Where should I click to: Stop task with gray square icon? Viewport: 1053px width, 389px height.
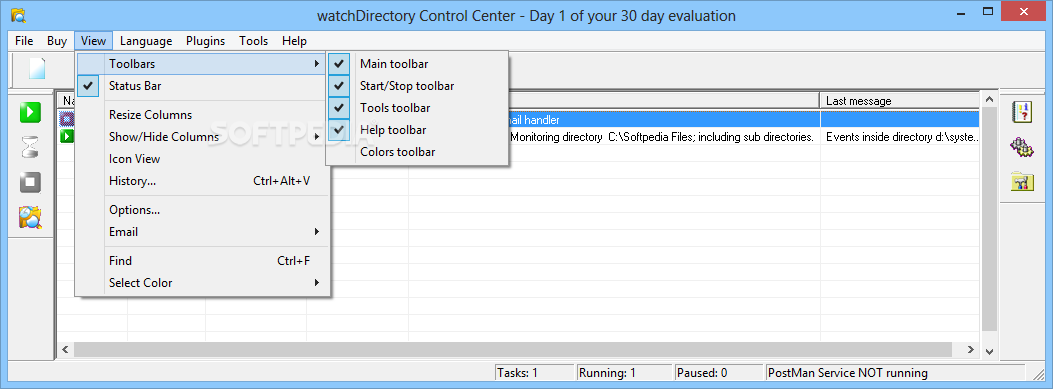tap(30, 182)
